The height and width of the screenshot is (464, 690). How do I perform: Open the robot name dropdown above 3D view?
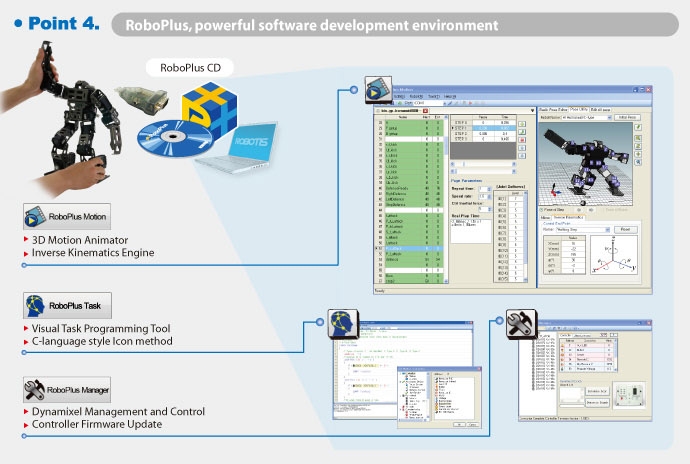point(587,118)
